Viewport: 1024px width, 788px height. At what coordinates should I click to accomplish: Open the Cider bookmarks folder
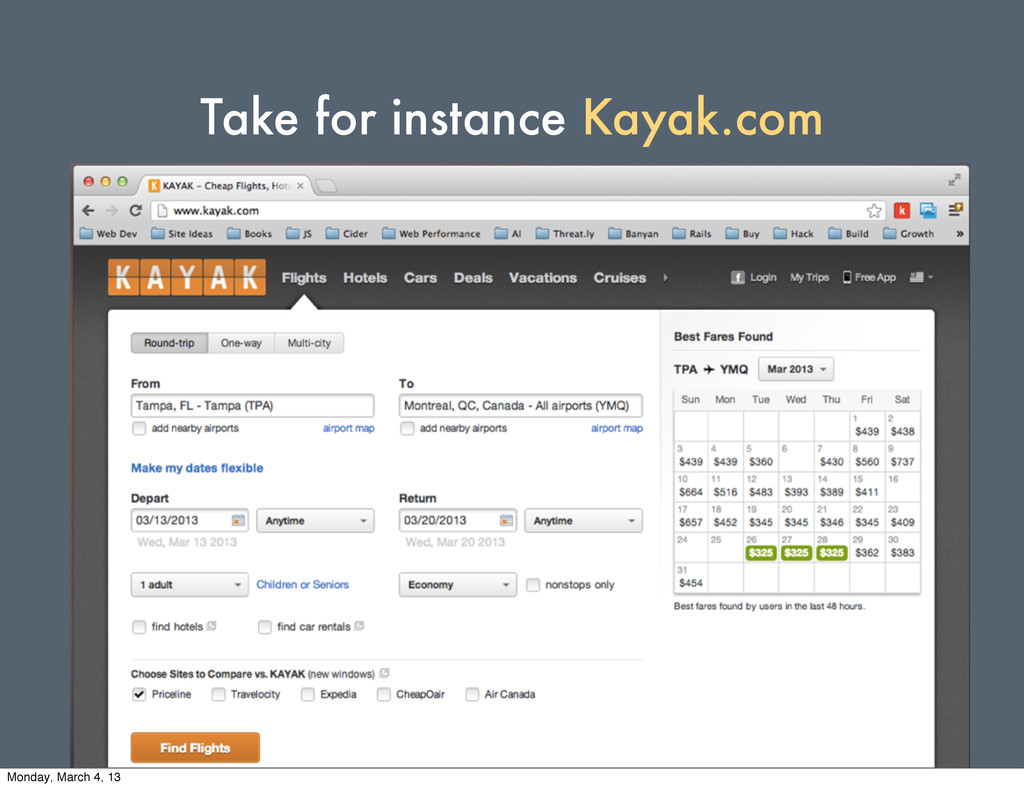[347, 234]
